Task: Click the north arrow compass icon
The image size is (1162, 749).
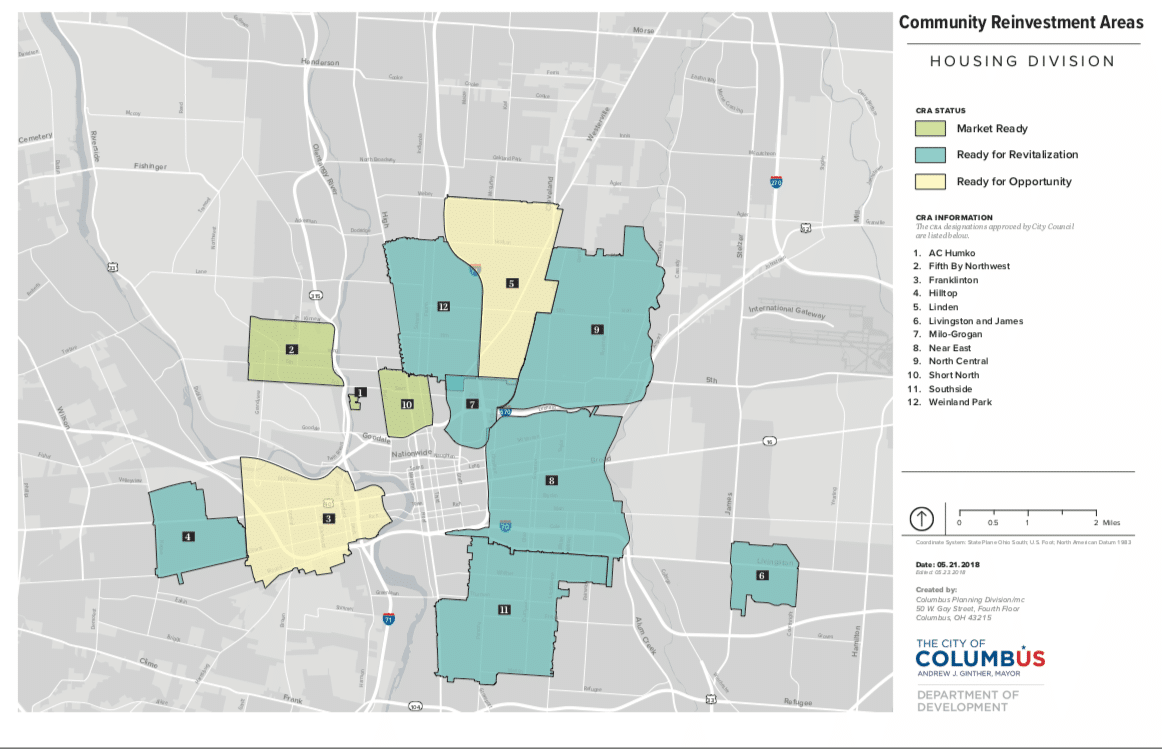Action: point(921,519)
